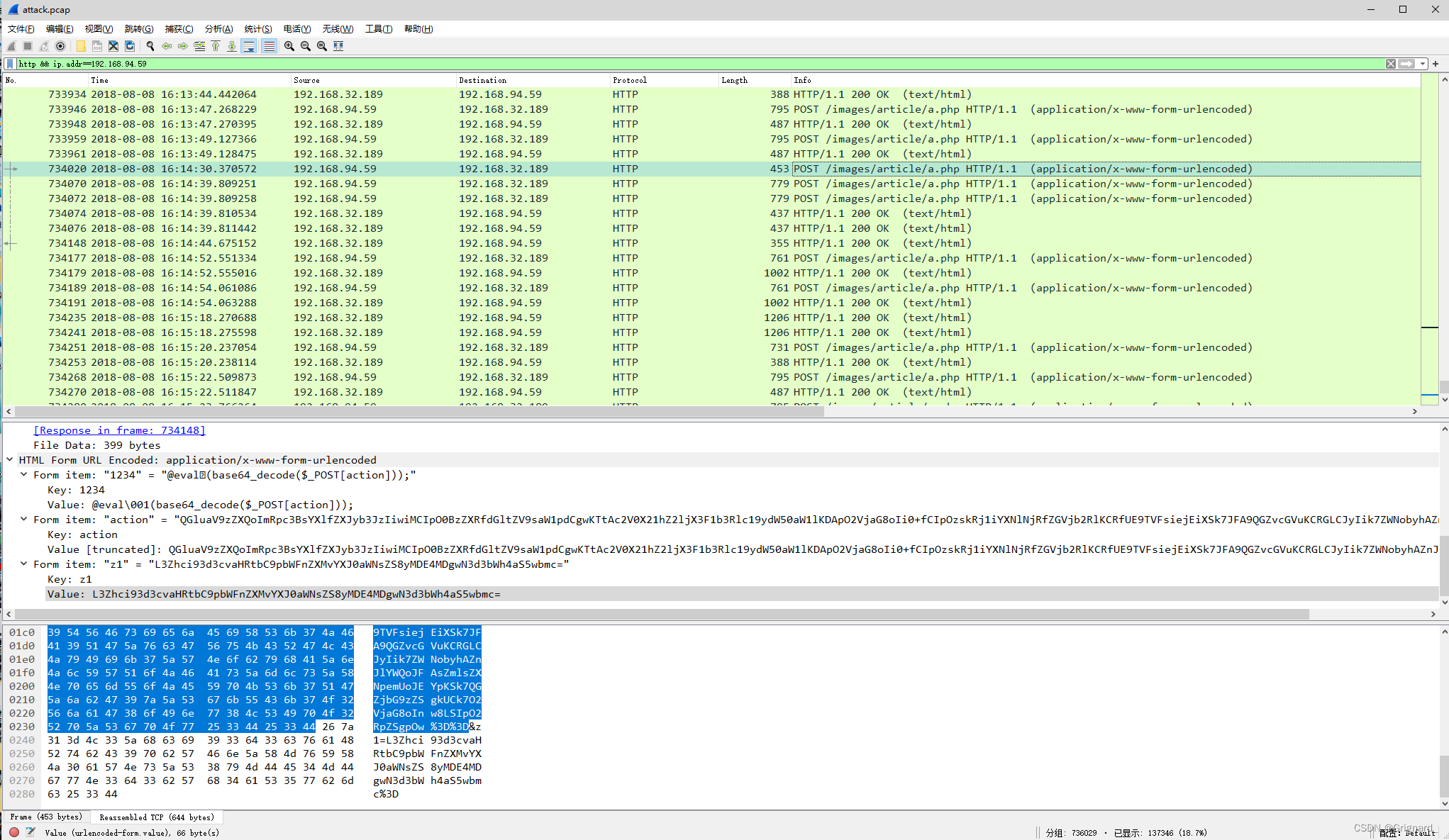The image size is (1449, 840).
Task: Jump to last packet icon
Action: 232,46
